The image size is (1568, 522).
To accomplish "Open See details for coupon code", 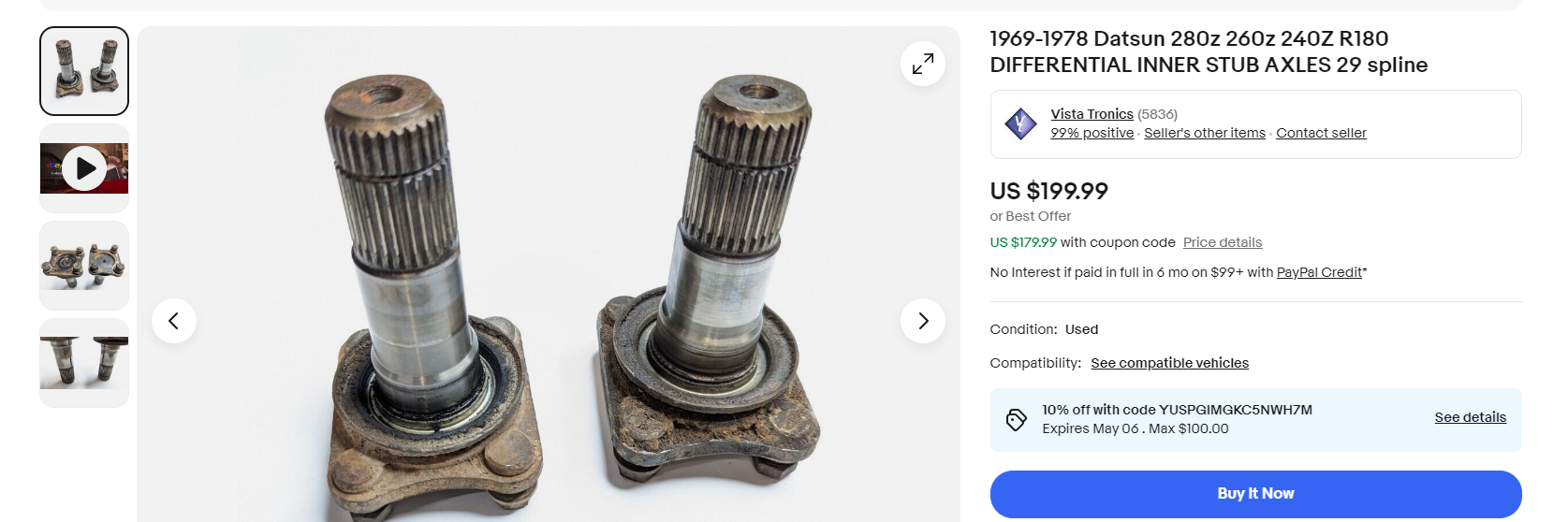I will 1470,417.
